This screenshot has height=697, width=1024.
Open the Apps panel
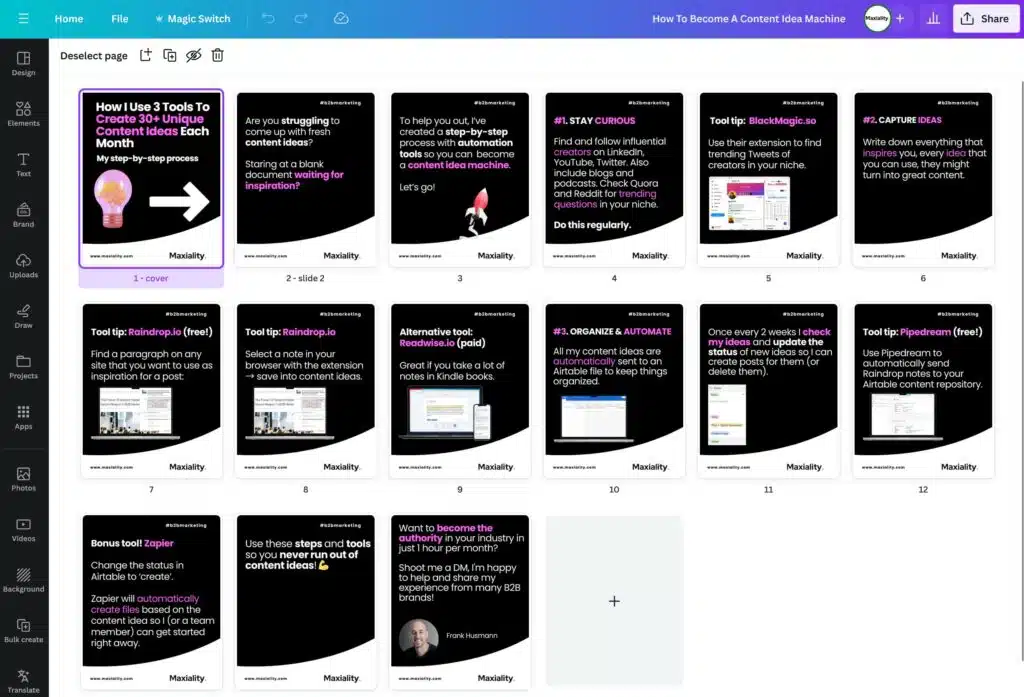click(x=23, y=420)
